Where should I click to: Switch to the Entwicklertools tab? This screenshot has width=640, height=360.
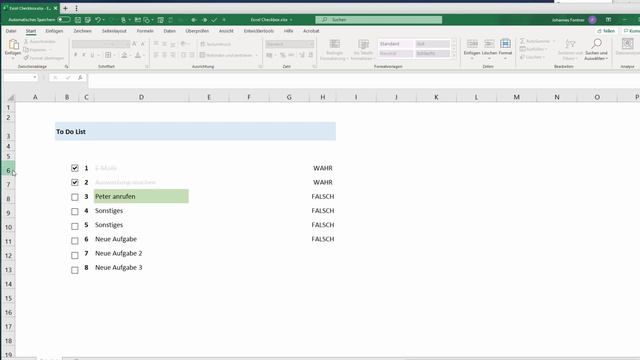[x=259, y=31]
